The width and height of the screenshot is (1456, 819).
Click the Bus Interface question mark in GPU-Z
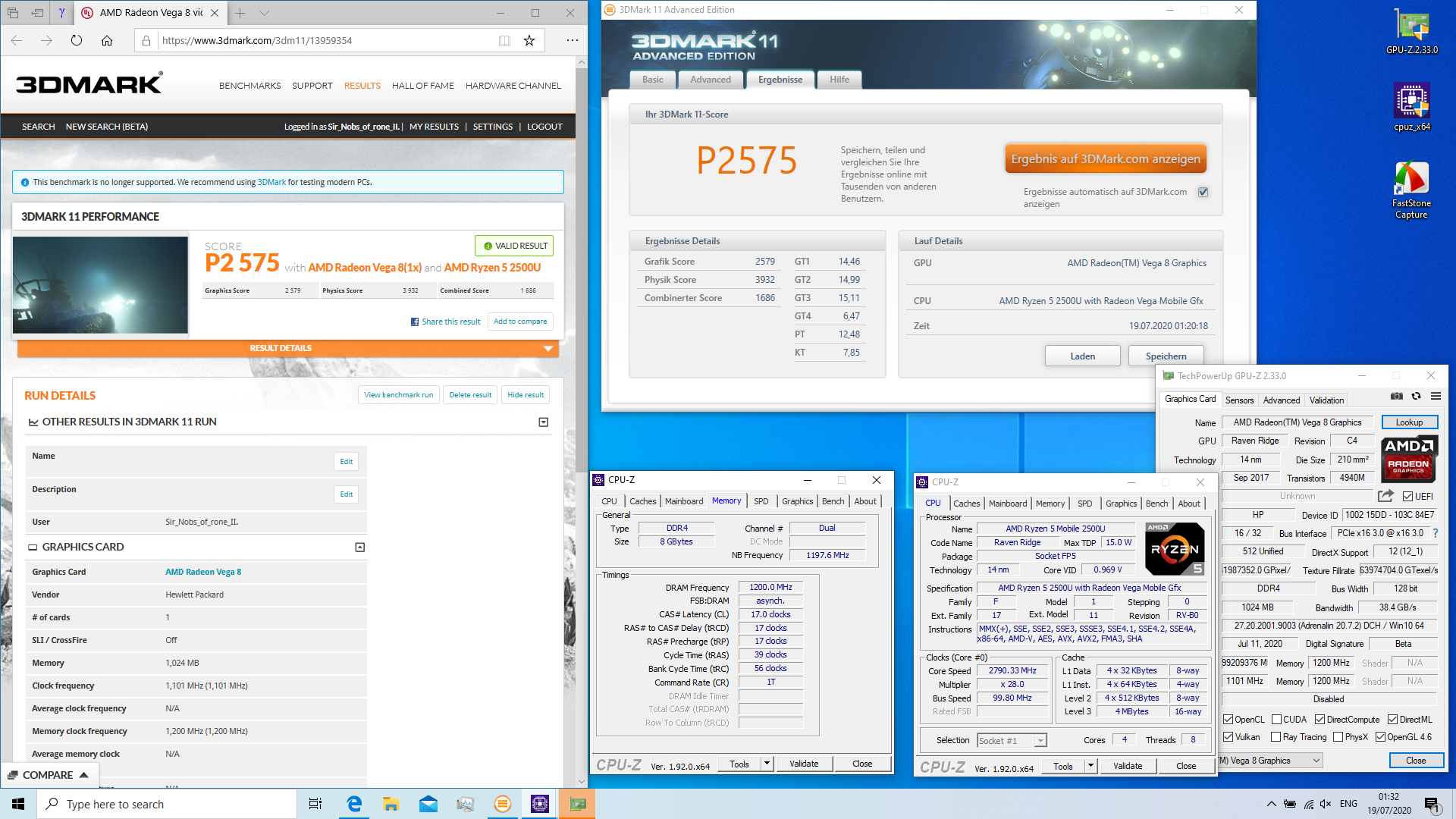[x=1435, y=533]
